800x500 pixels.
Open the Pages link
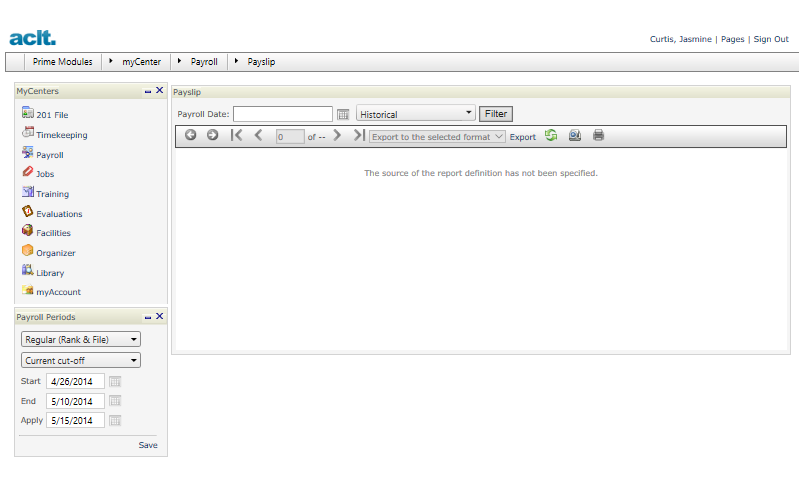tap(732, 39)
